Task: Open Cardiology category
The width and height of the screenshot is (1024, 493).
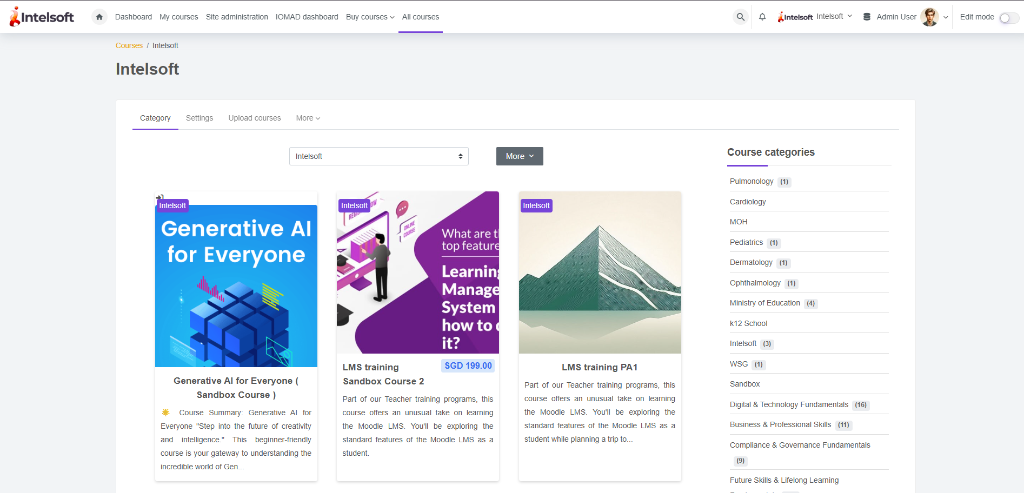Action: click(748, 202)
